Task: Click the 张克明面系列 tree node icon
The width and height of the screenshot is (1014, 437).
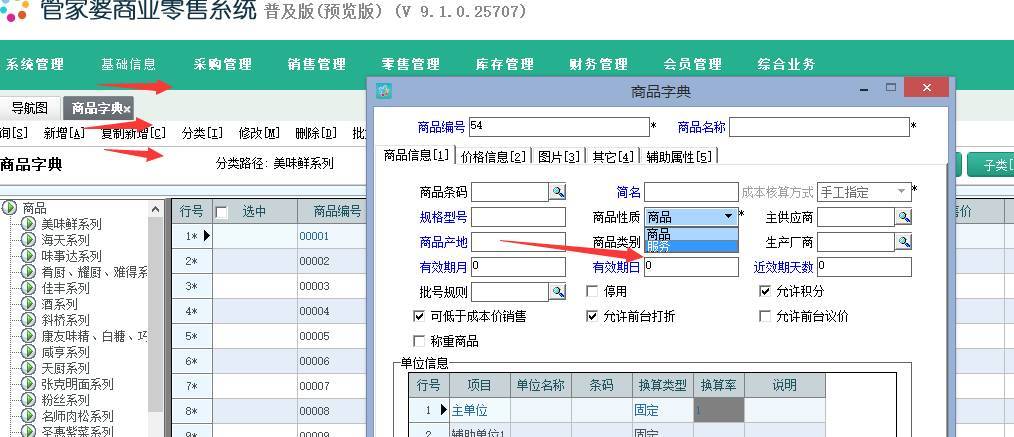Action: 28,383
